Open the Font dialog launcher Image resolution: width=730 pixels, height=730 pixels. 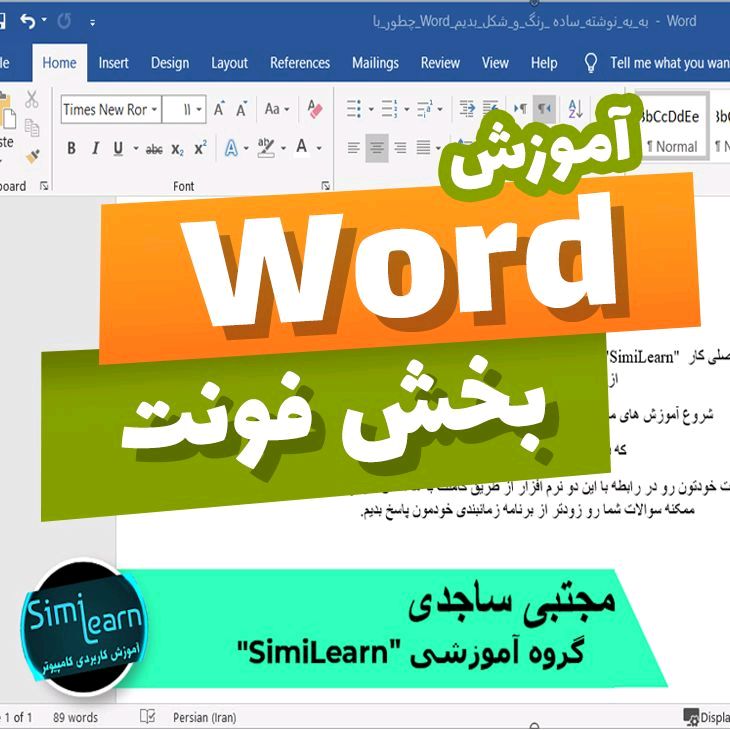coord(325,186)
